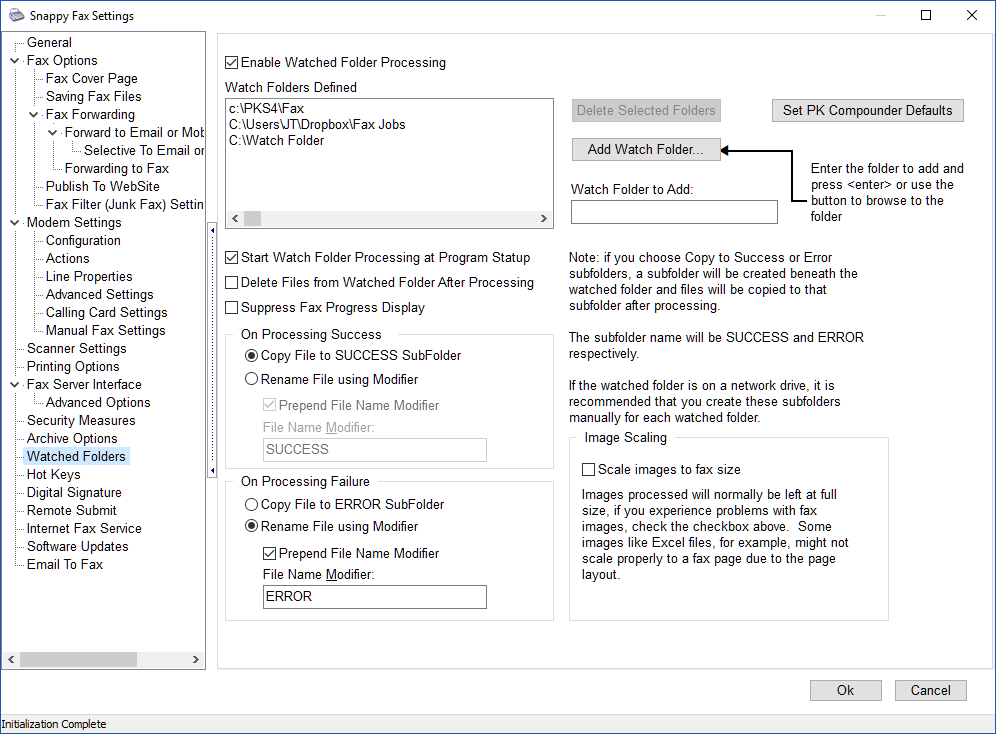The image size is (996, 734).
Task: Choose Copy File to ERROR SubFolder
Action: click(x=252, y=505)
